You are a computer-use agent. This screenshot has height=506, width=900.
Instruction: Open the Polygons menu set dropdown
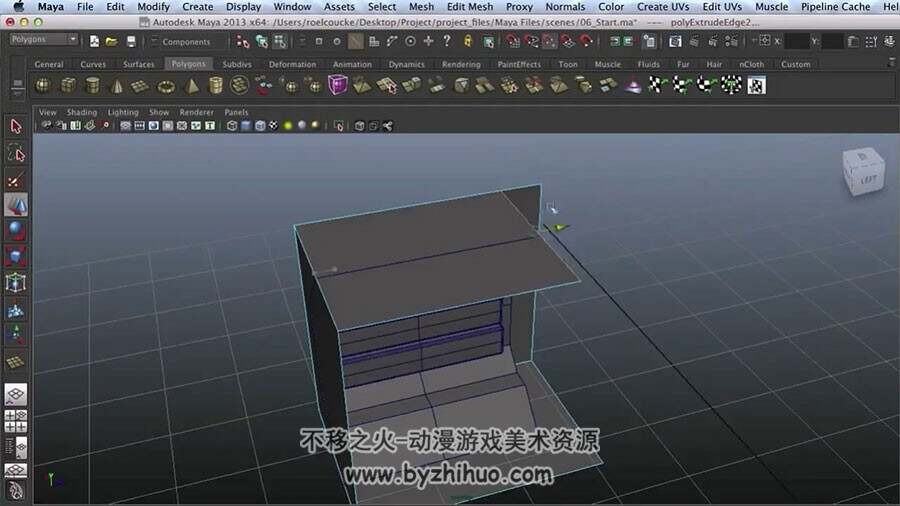[x=44, y=40]
